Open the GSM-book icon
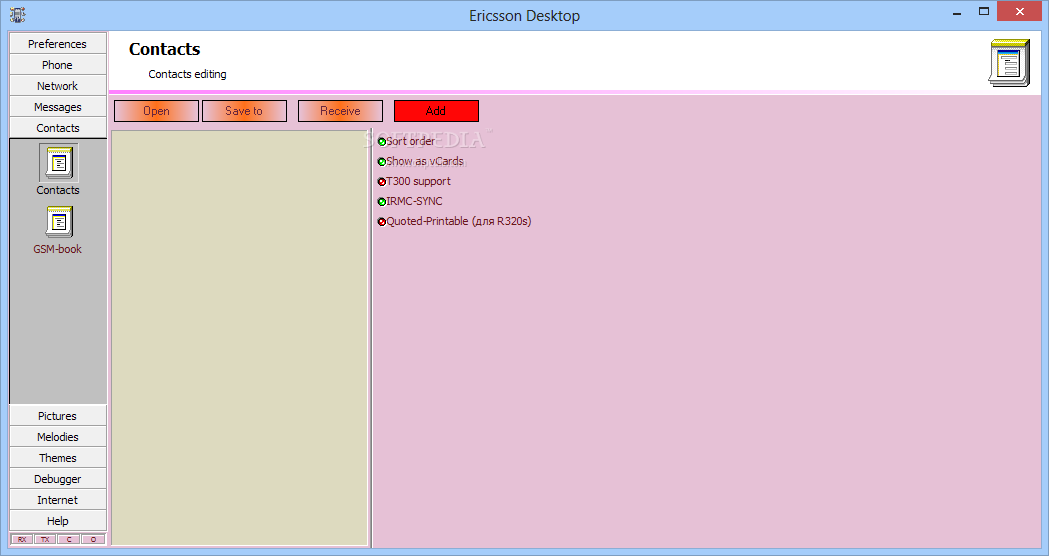 (58, 221)
